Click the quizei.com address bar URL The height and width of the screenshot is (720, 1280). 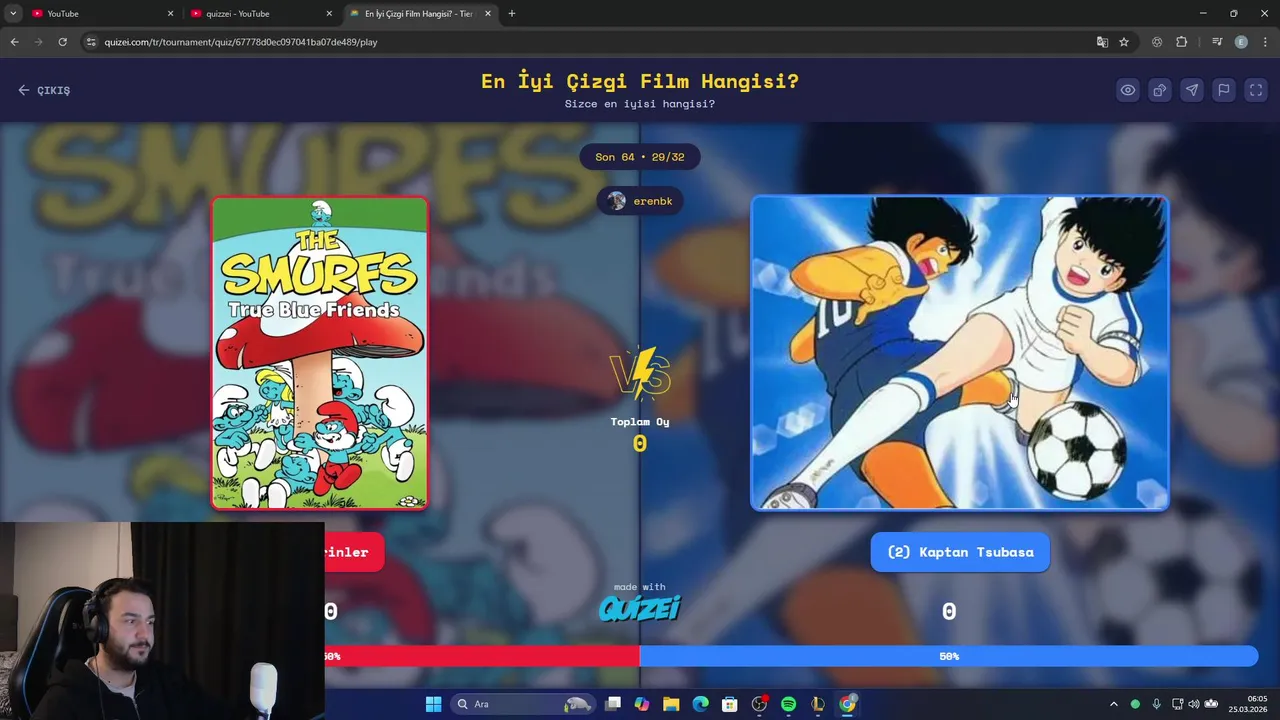pyautogui.click(x=240, y=42)
